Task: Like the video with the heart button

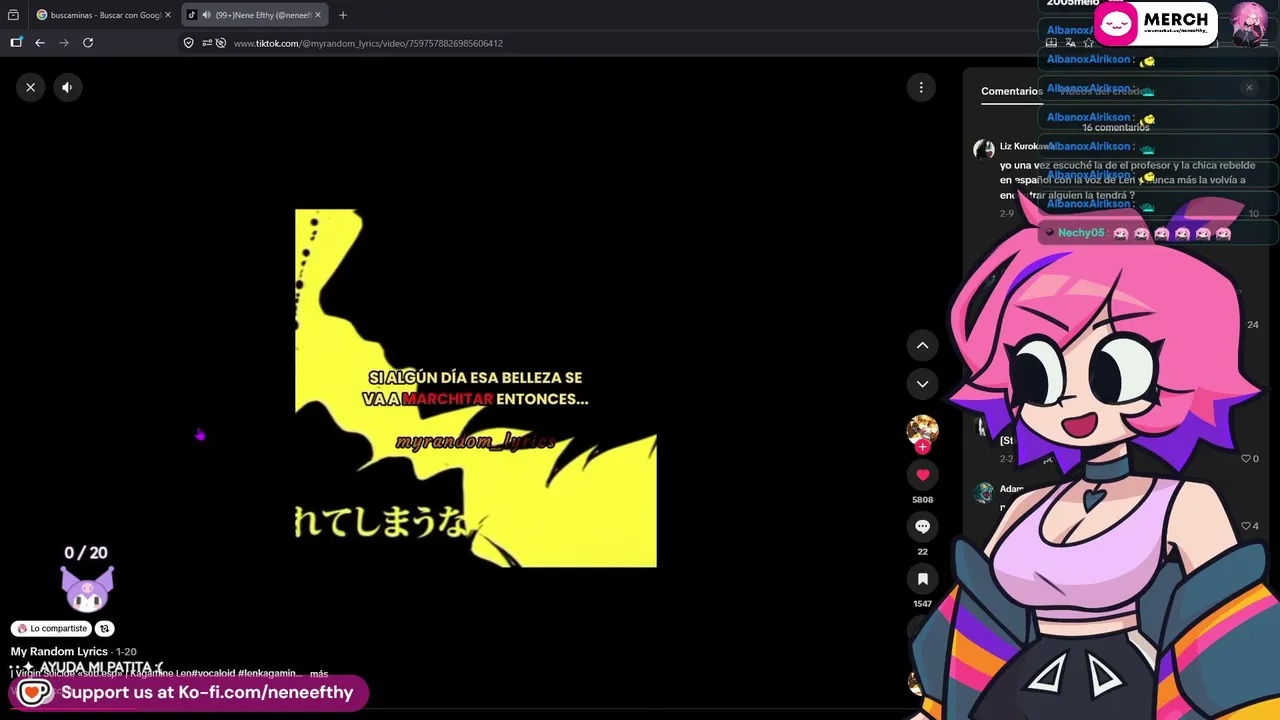Action: click(922, 475)
